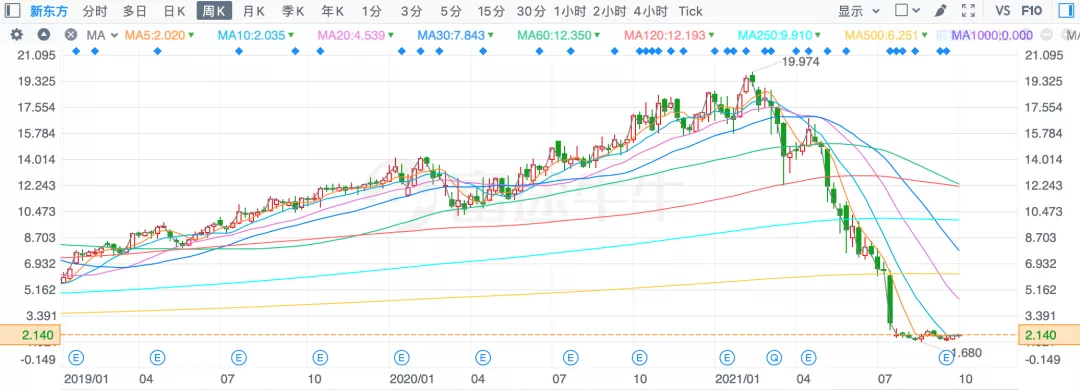Image resolution: width=1080 pixels, height=390 pixels.
Task: Click the 2020/01 date axis label
Action: point(412,379)
